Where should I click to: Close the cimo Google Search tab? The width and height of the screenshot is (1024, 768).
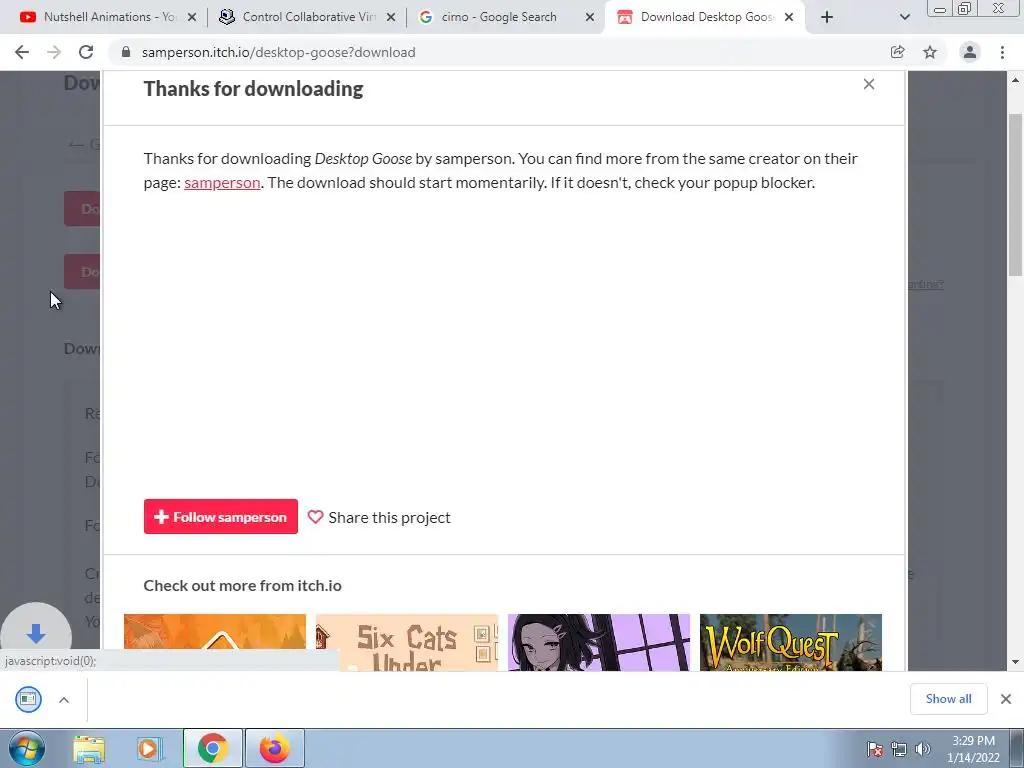(x=590, y=18)
